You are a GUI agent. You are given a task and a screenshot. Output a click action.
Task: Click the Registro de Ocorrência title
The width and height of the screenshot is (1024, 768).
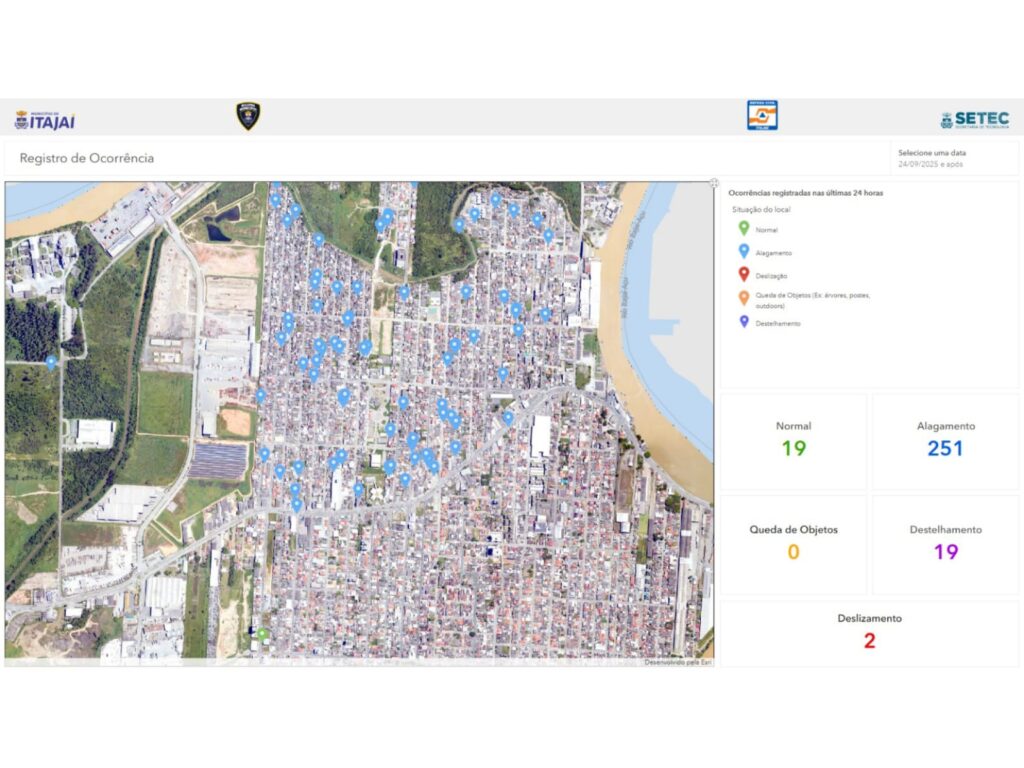(87, 158)
